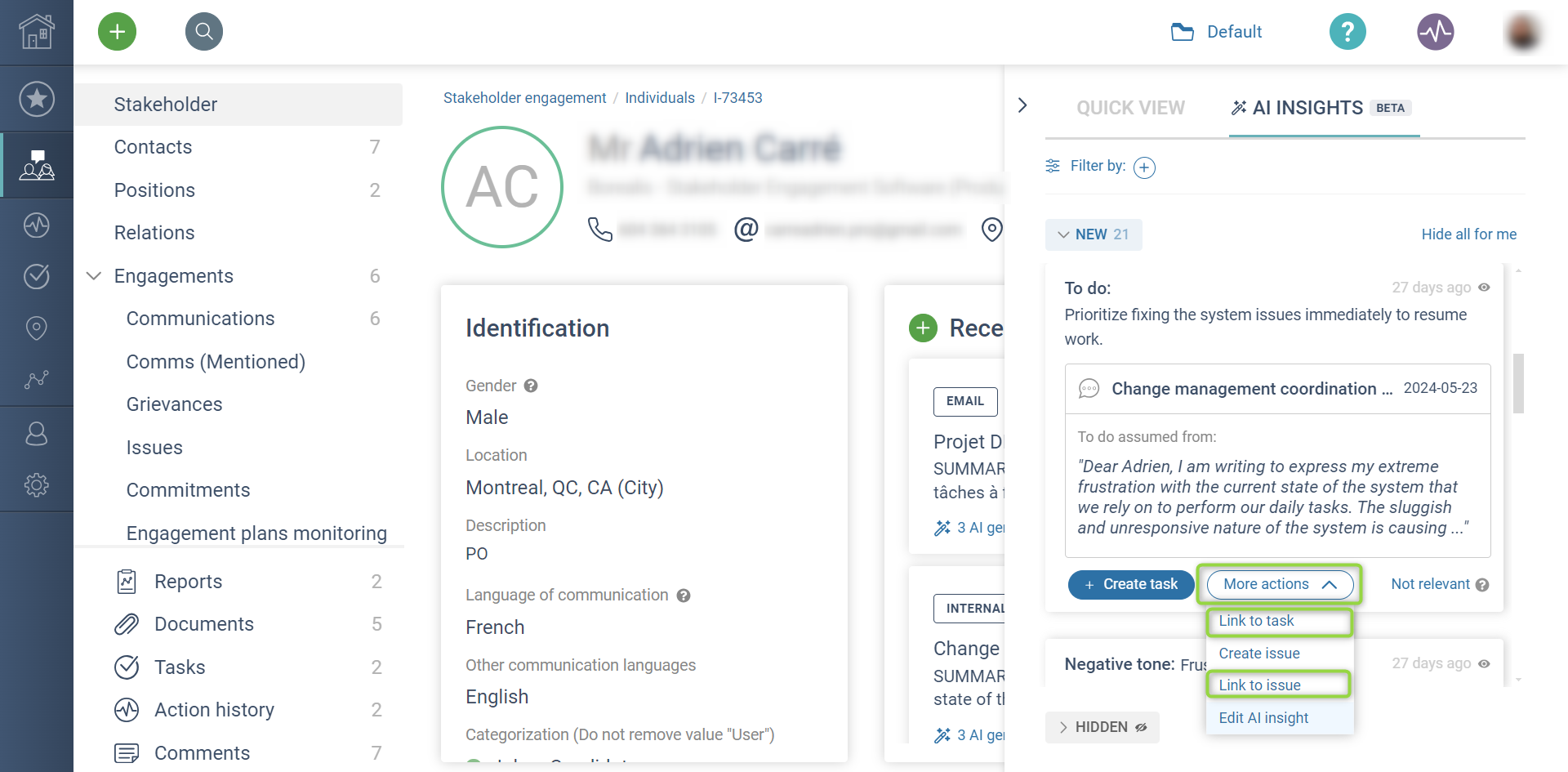Open the purple activity pulse icon
Screen dimensions: 1568x772
(1435, 32)
